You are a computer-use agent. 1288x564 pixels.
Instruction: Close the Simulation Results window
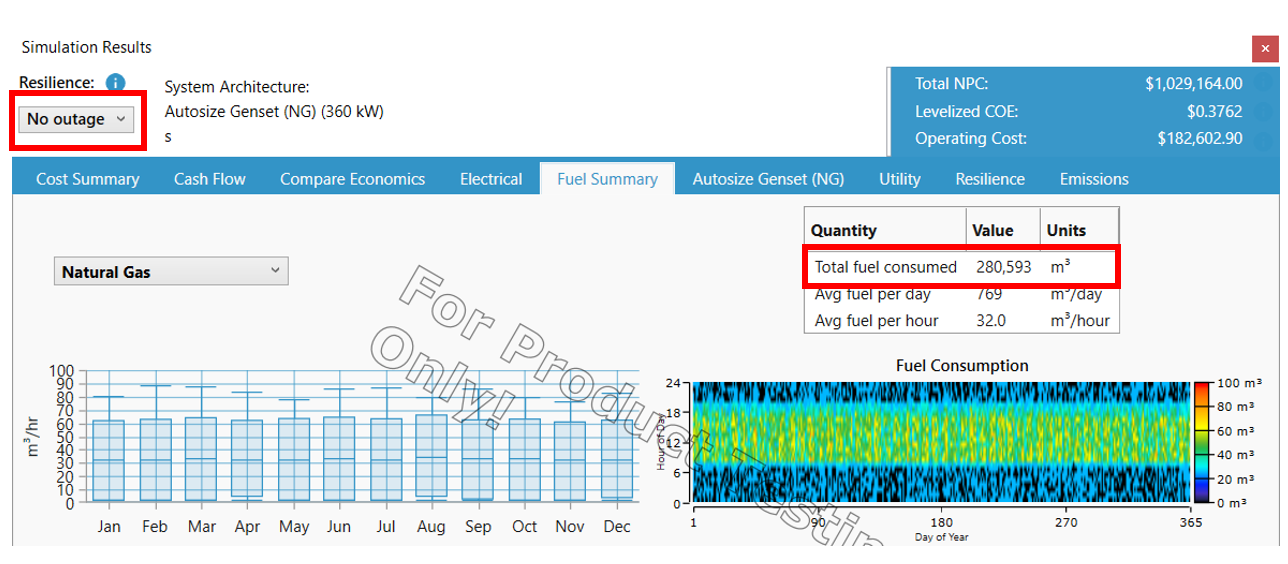point(1264,48)
